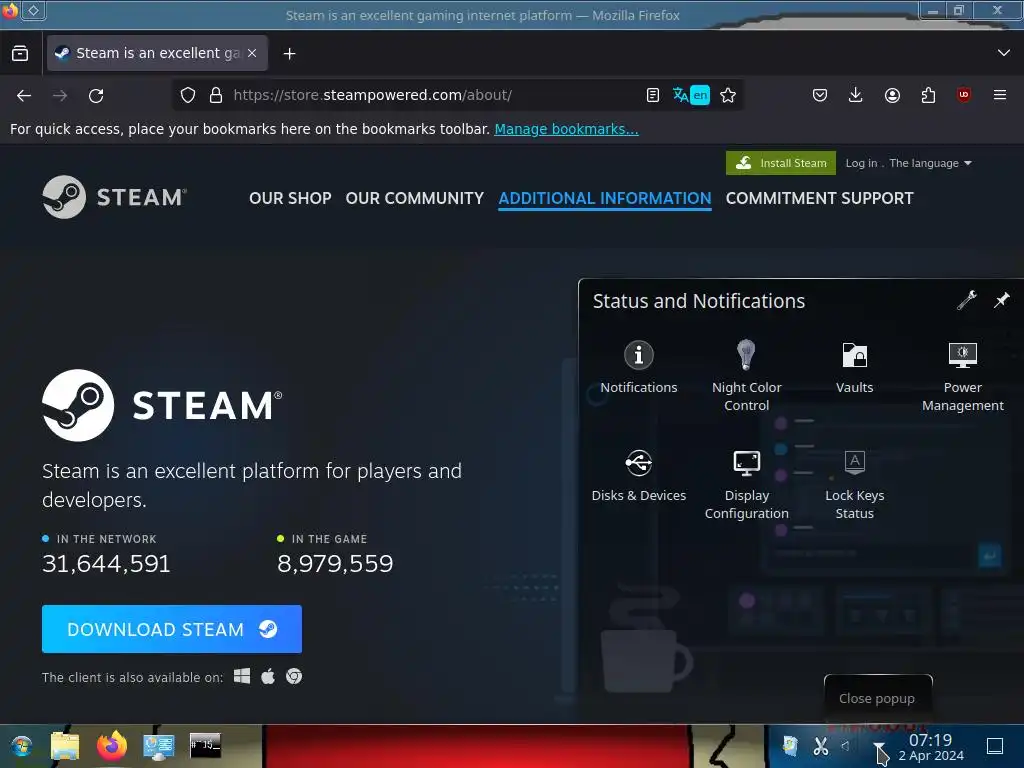Click the Windows platform icon

(242, 676)
